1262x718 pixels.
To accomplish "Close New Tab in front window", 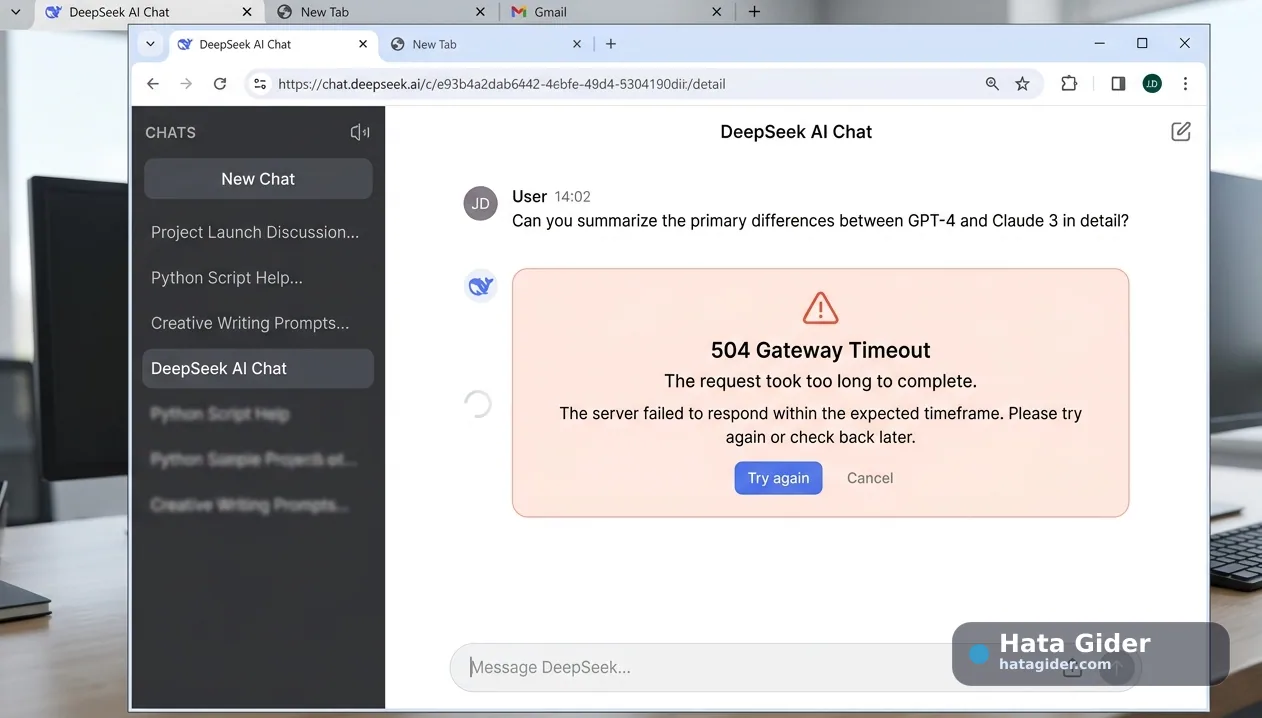I will (577, 44).
